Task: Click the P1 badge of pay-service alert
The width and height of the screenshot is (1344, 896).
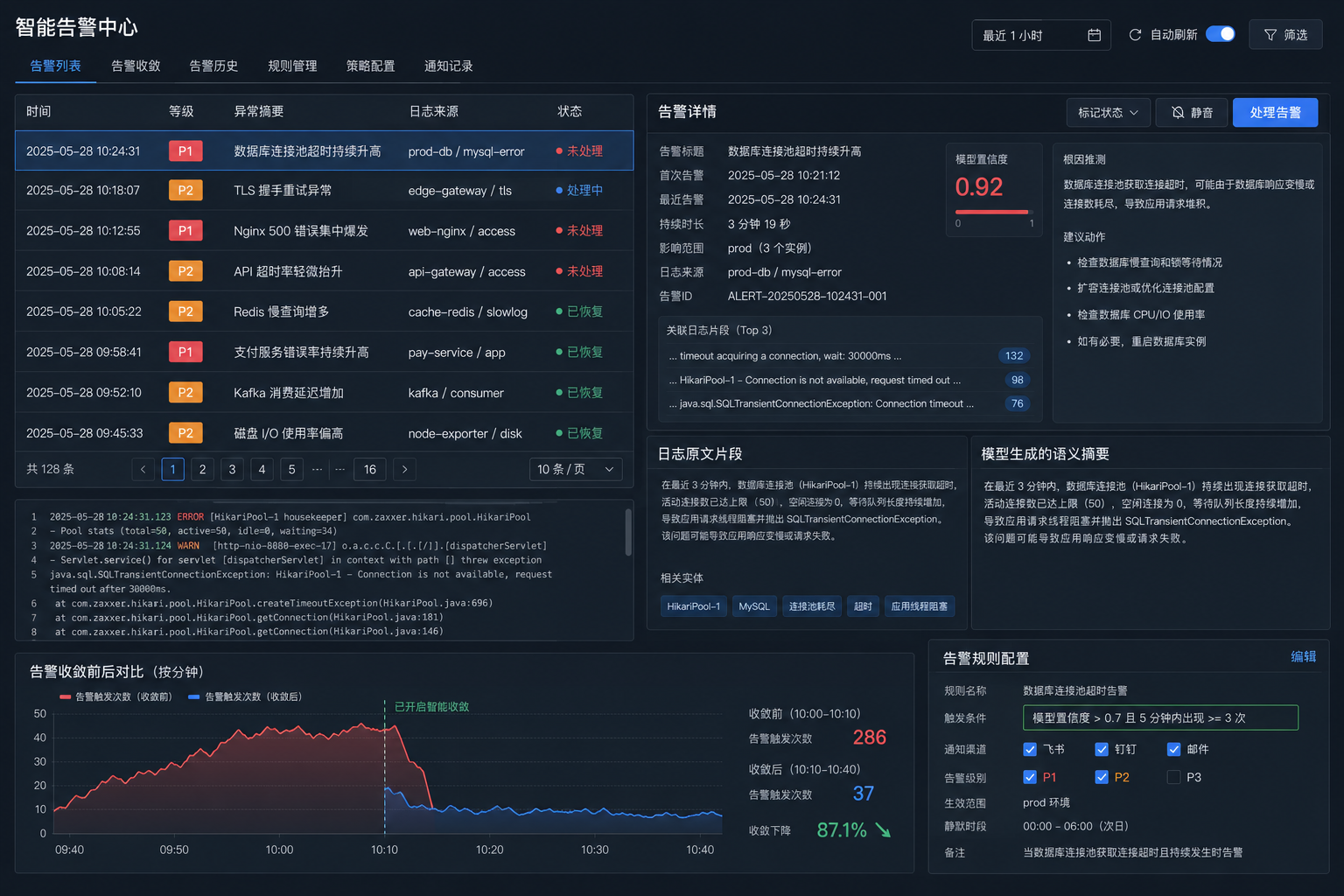Action: pyautogui.click(x=185, y=353)
